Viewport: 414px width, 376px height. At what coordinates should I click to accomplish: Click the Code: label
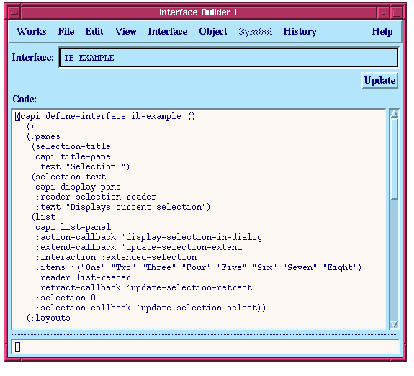(25, 99)
